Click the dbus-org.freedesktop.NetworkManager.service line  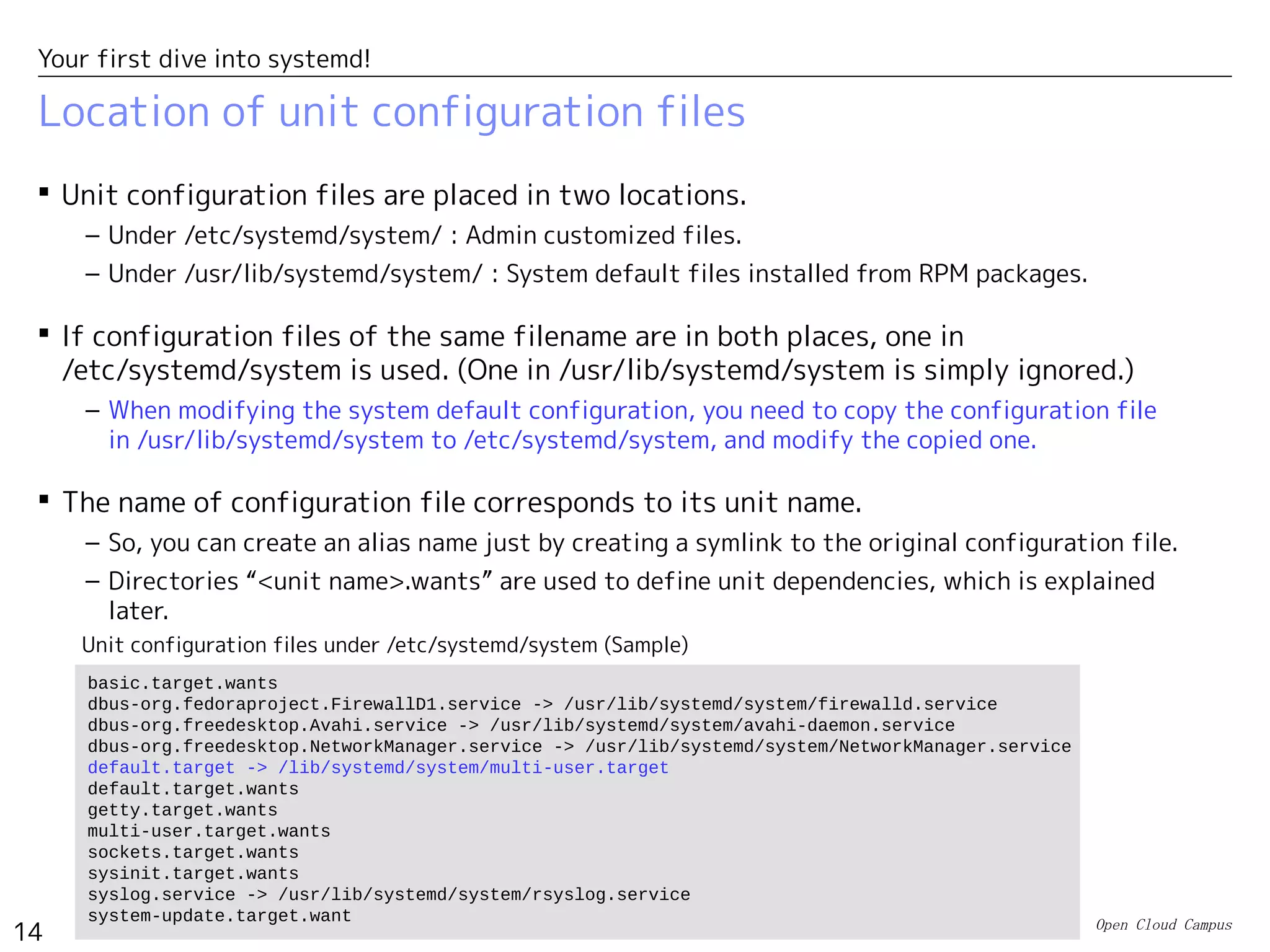579,746
